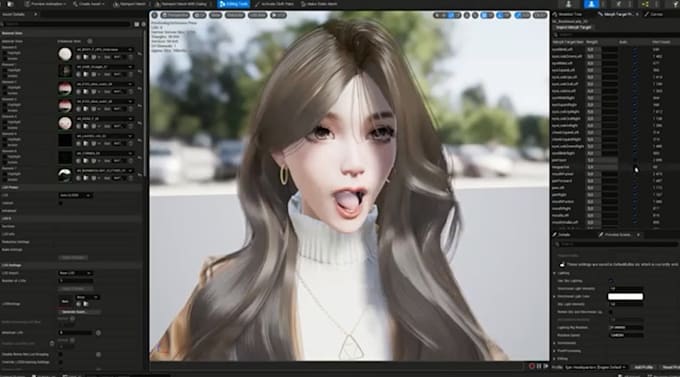Switch to the Animation Blueprint mode icon

pyautogui.click(x=645, y=4)
